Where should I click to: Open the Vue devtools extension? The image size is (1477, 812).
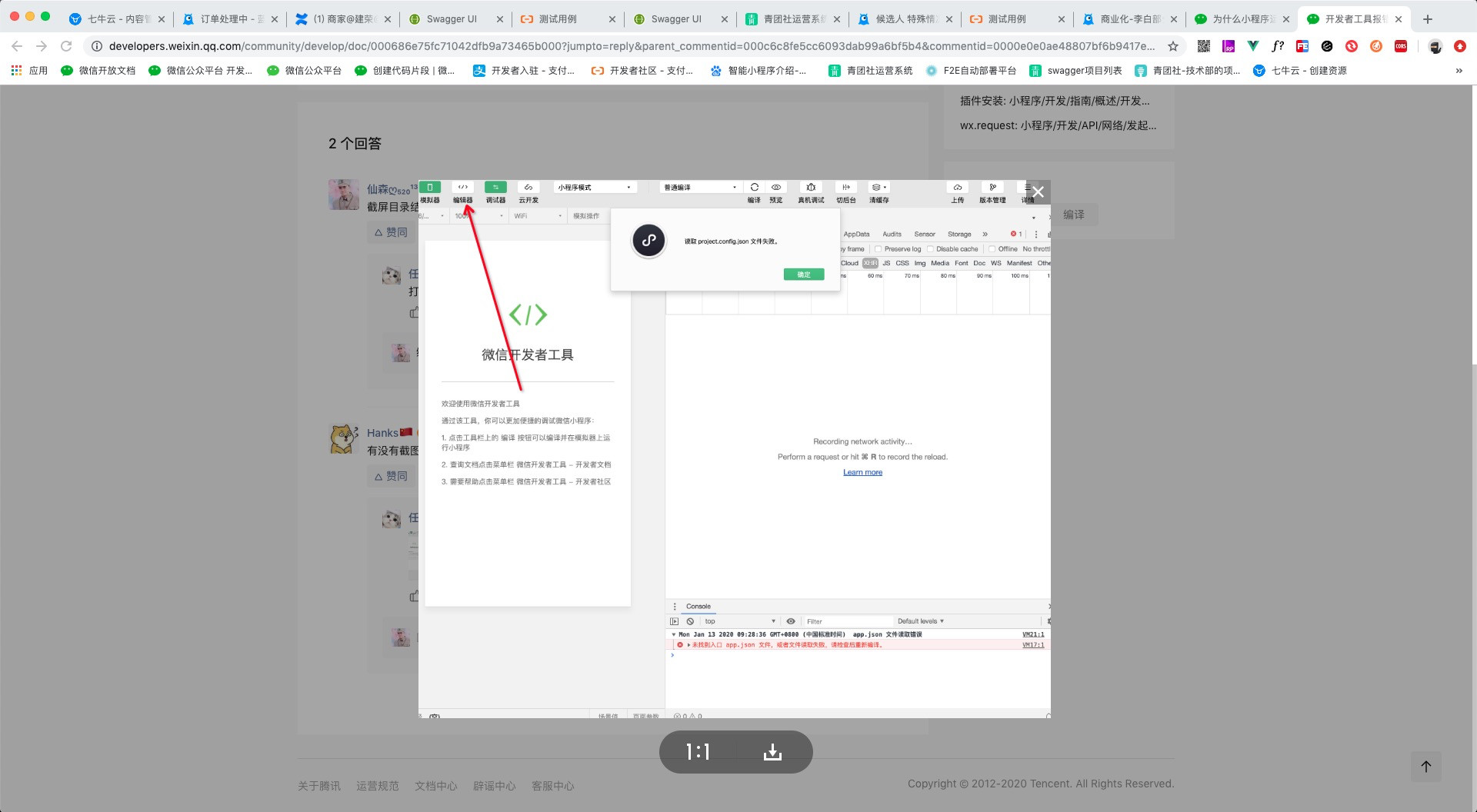coord(1253,46)
